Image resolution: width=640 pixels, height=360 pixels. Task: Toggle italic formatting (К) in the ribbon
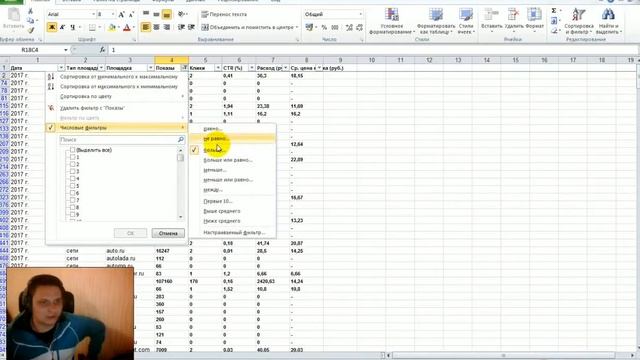(62, 27)
